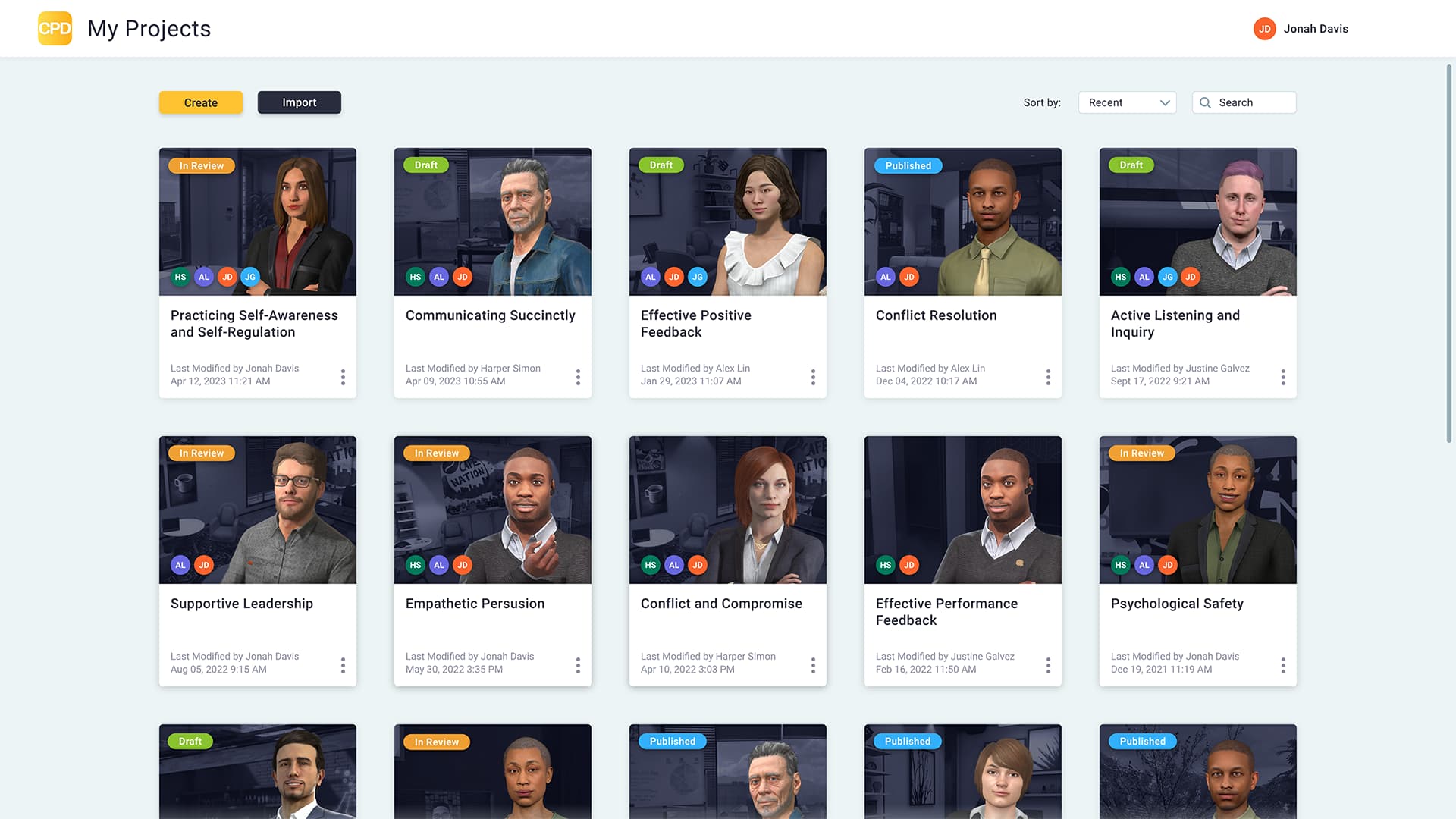Open Jonah Davis user avatar menu
Image resolution: width=1456 pixels, height=819 pixels.
coord(1264,29)
